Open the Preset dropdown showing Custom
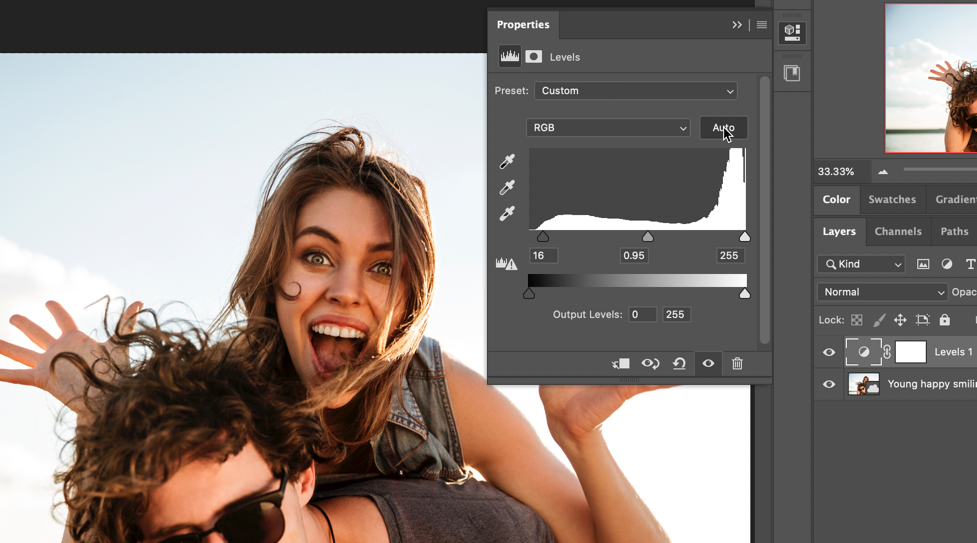Viewport: 977px width, 543px height. [636, 91]
